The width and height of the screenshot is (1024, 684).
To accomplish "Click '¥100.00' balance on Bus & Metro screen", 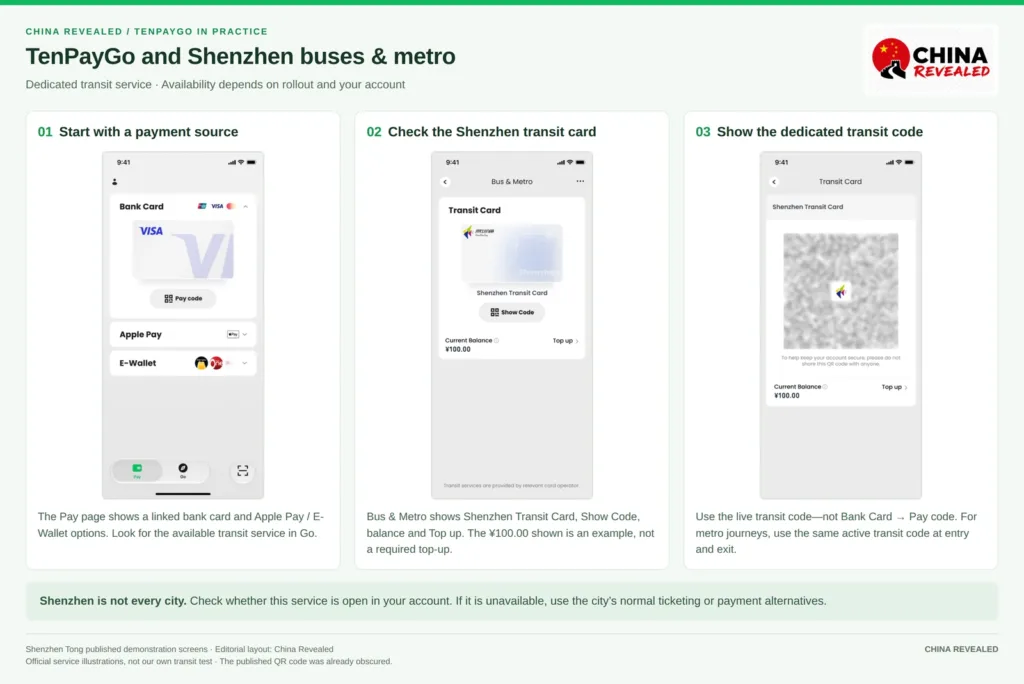I will pyautogui.click(x=458, y=350).
